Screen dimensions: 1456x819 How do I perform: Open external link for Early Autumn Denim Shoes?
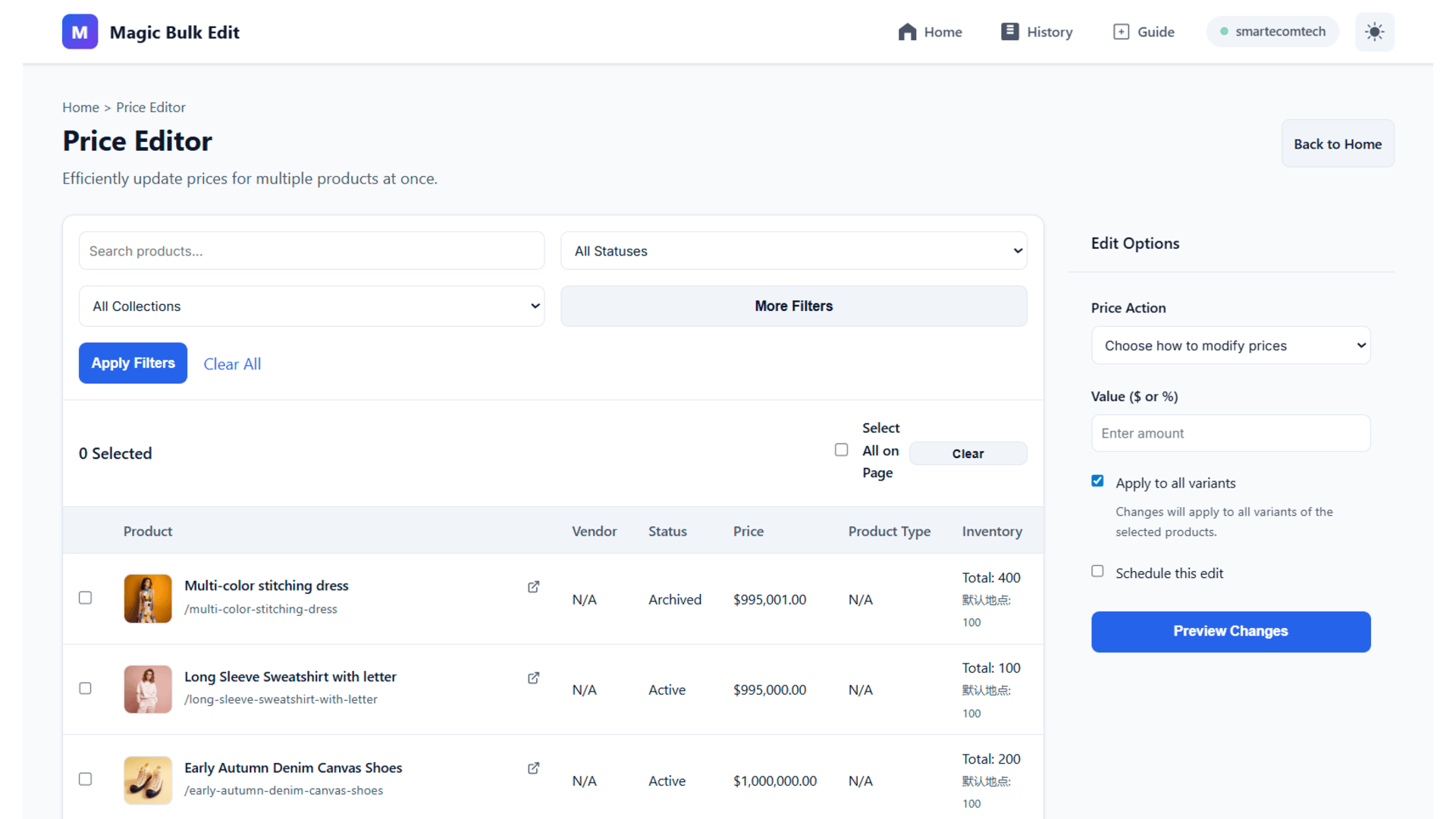click(533, 768)
